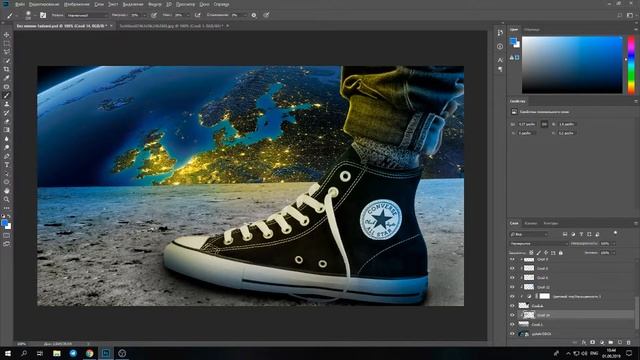Toggle lock transparent pixels in Layers panel

tap(531, 253)
